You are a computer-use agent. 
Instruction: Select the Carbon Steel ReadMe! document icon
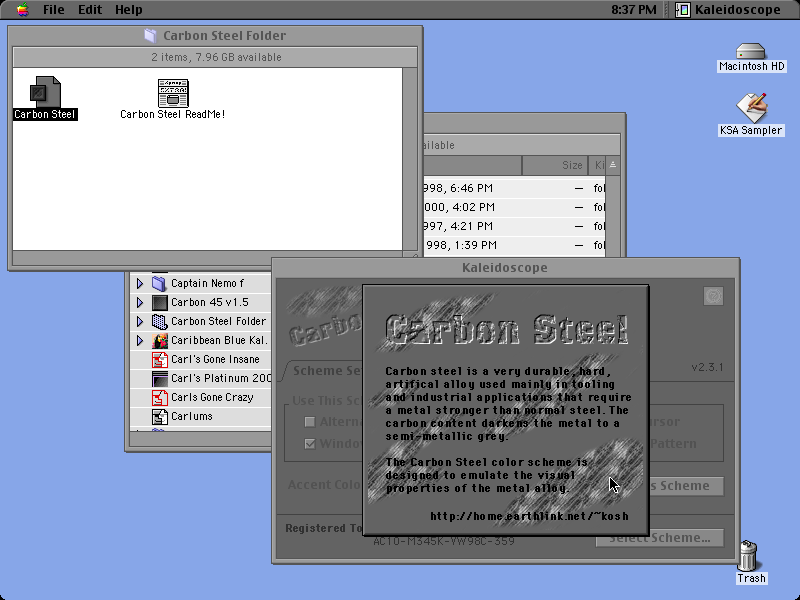[x=173, y=93]
